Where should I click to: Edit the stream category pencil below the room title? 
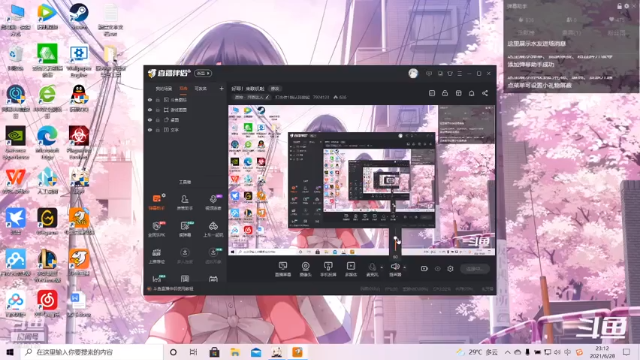point(267,97)
